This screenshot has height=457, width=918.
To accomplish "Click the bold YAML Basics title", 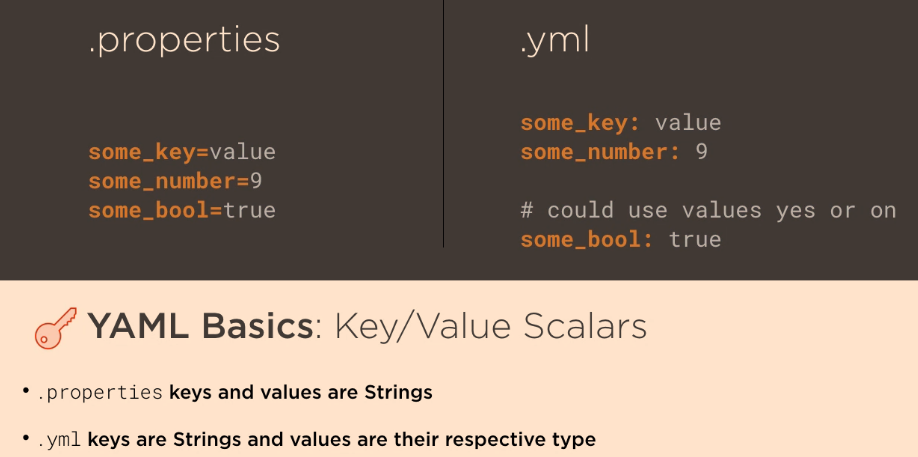I will 201,327.
